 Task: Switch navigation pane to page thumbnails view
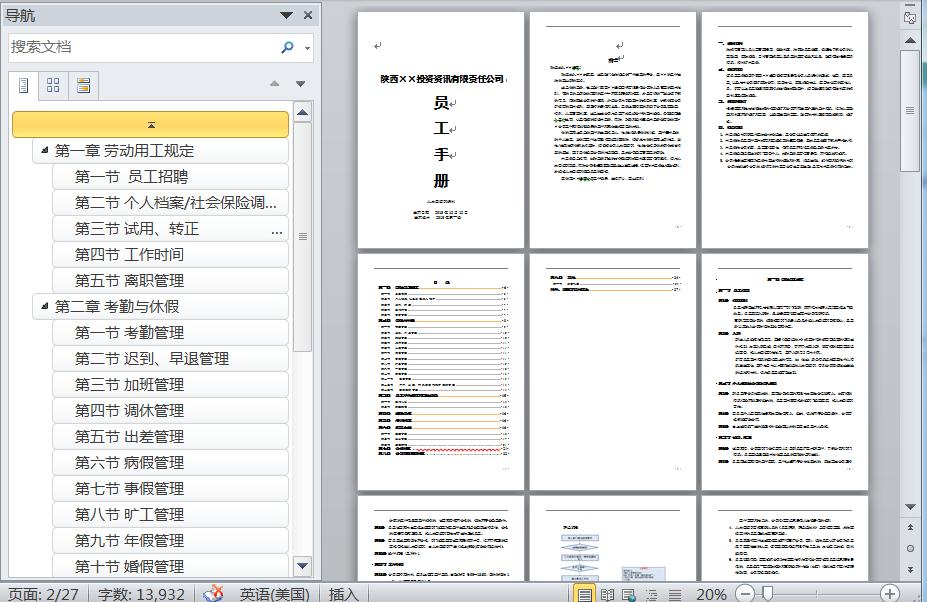[x=53, y=85]
